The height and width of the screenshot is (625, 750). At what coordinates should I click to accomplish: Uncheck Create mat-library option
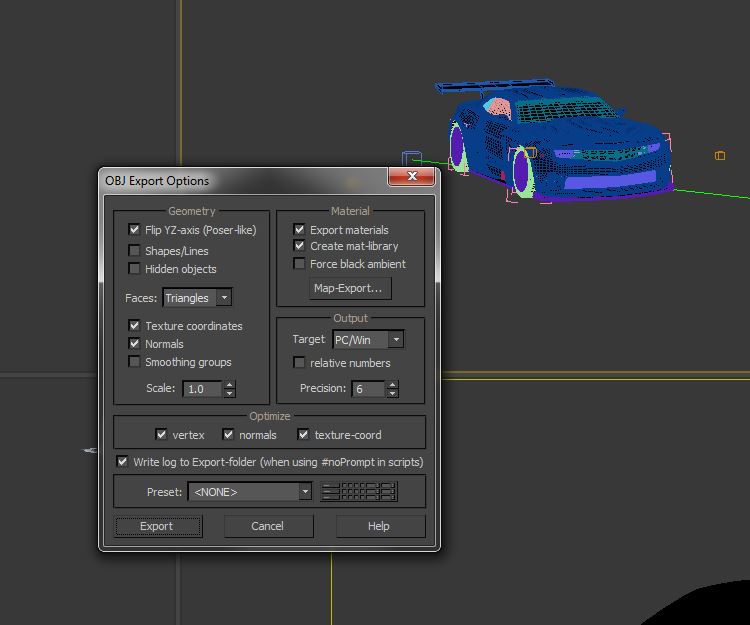tap(299, 246)
